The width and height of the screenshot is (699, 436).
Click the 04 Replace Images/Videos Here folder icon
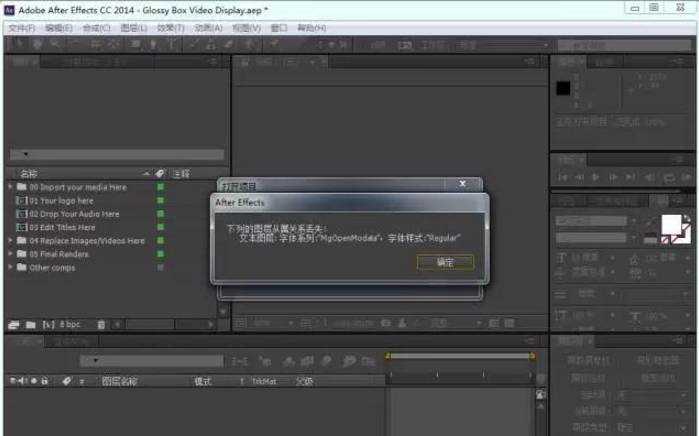pos(21,240)
